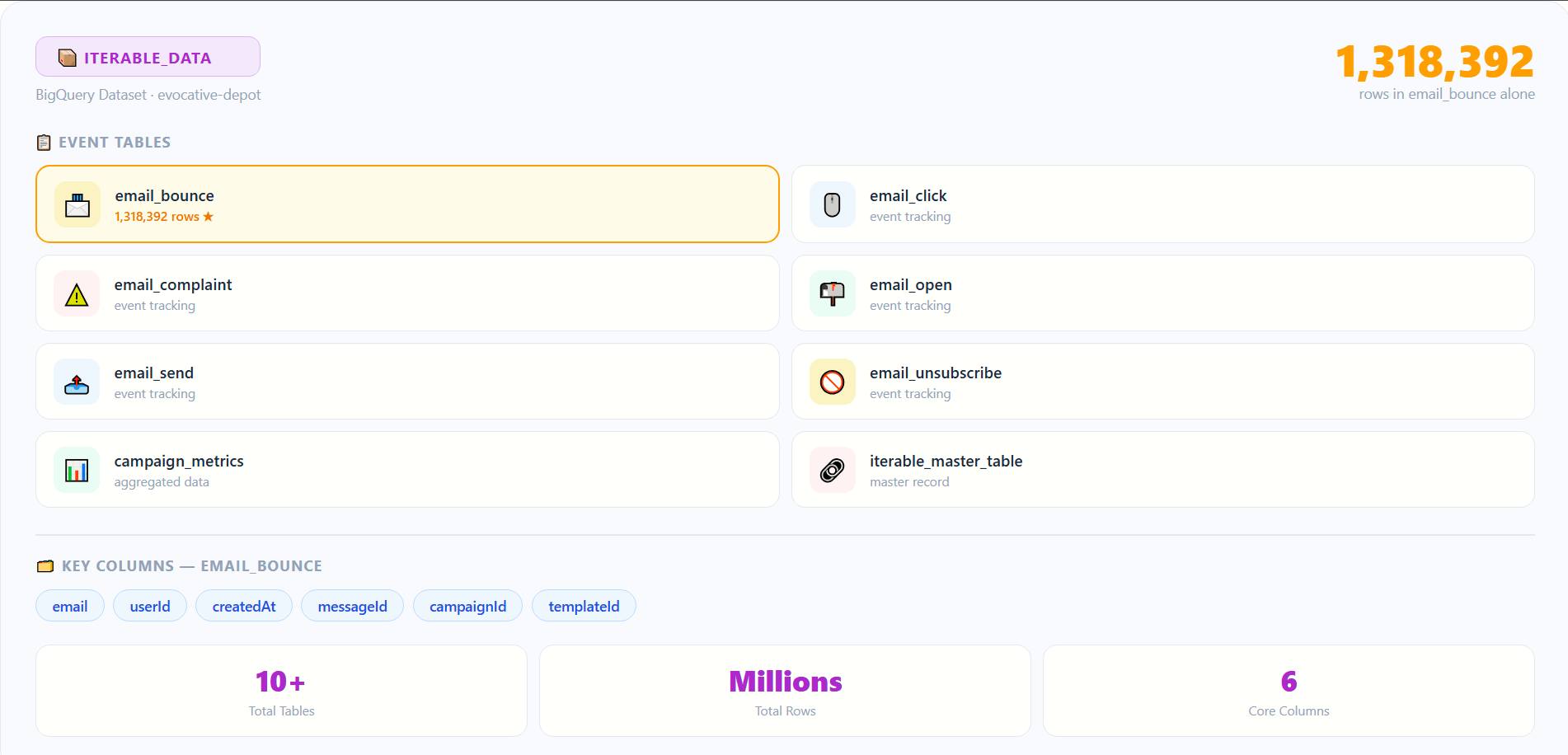Open the email_open table name
The width and height of the screenshot is (1568, 755).
(910, 284)
